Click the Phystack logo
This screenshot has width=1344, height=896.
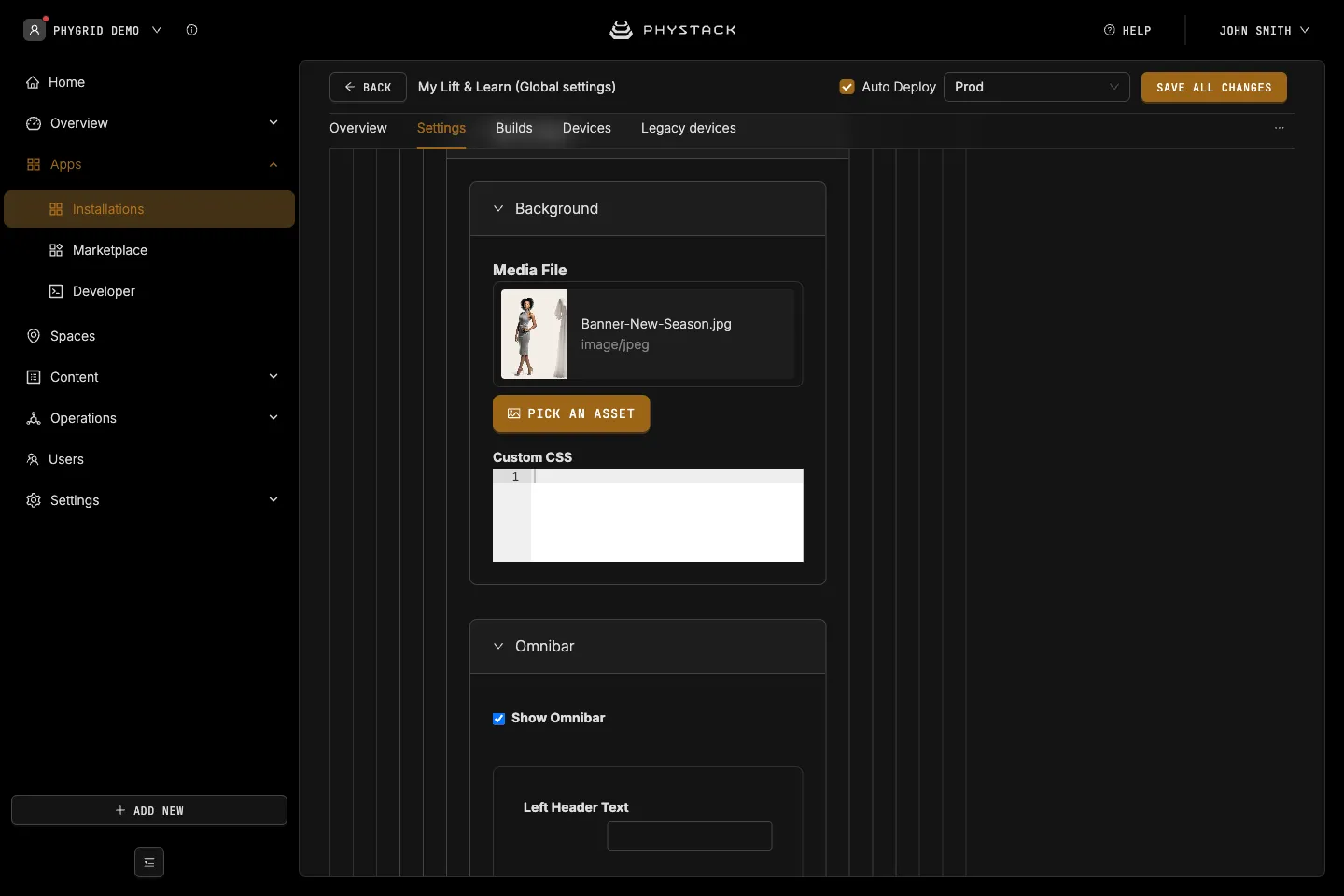(672, 30)
